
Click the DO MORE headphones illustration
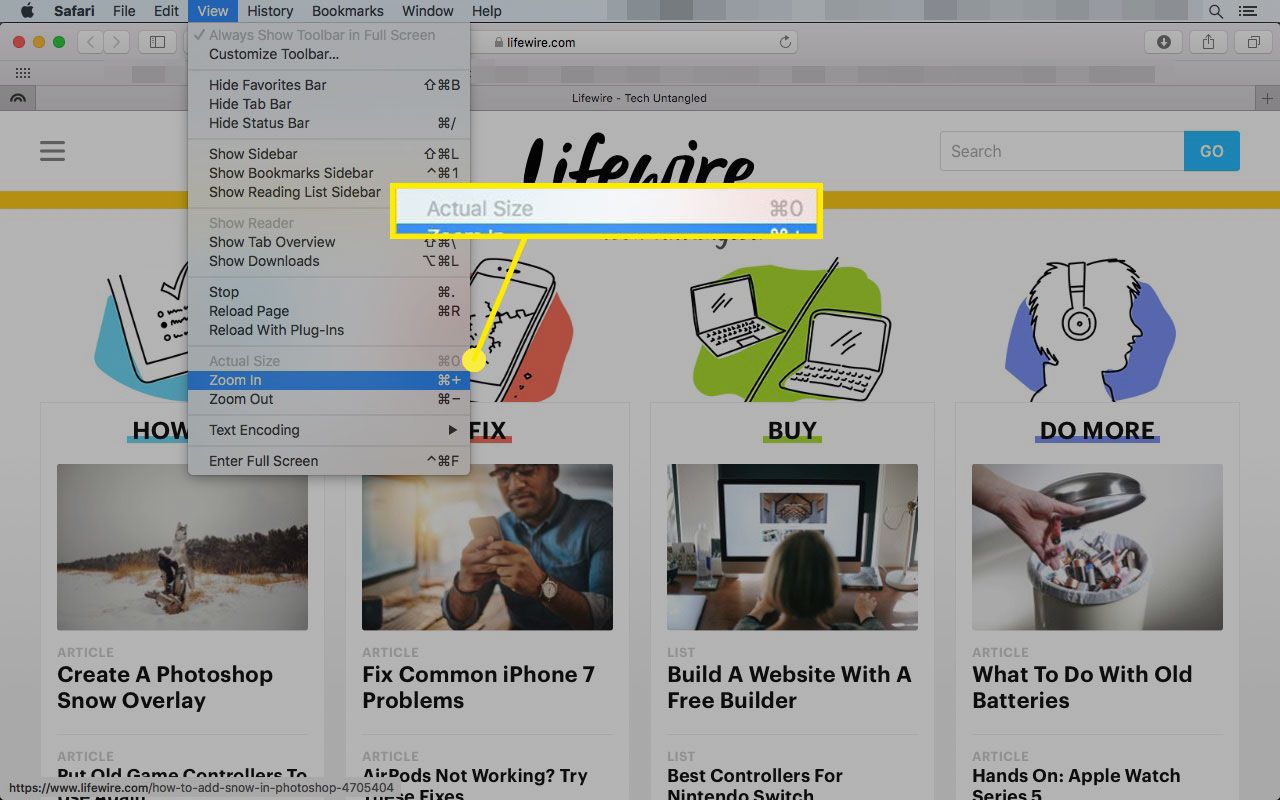[x=1090, y=328]
